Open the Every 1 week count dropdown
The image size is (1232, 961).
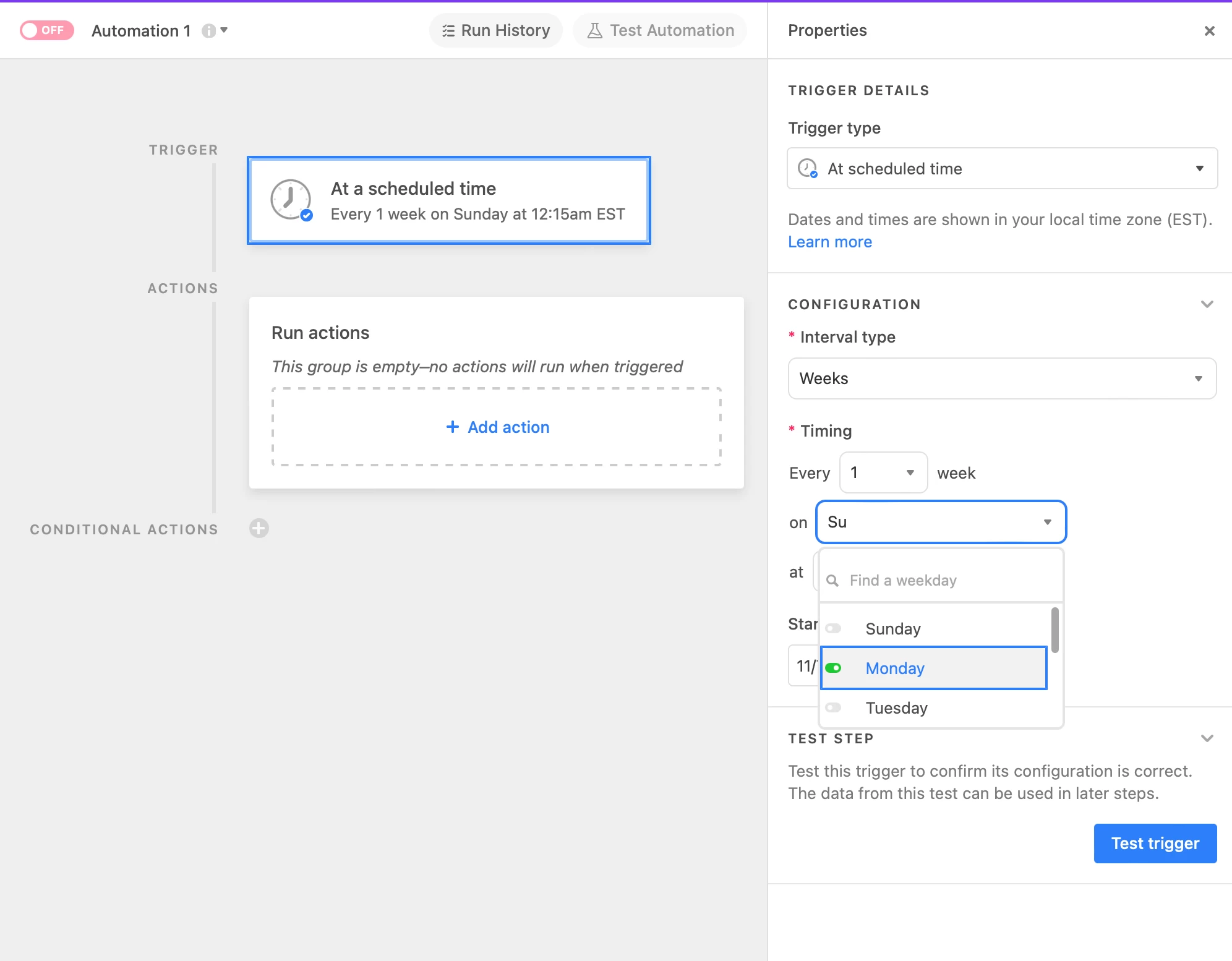tap(883, 472)
